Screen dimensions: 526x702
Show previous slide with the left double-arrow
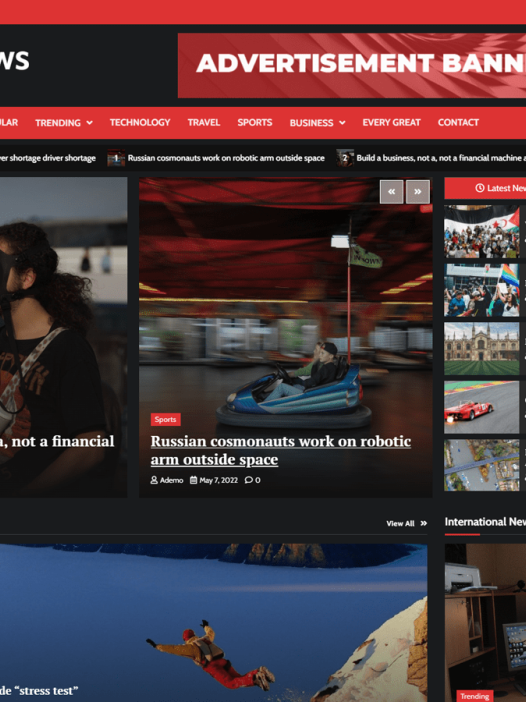[x=392, y=192]
